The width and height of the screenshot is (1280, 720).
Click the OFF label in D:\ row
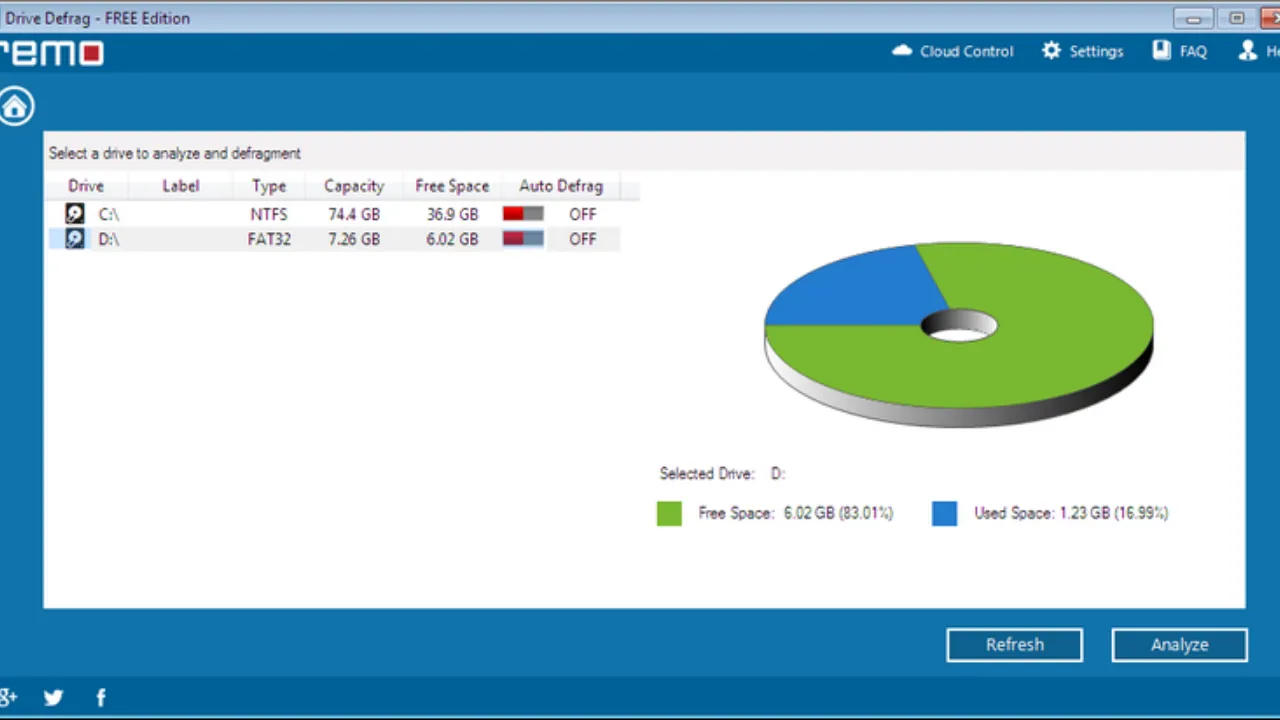(582, 239)
